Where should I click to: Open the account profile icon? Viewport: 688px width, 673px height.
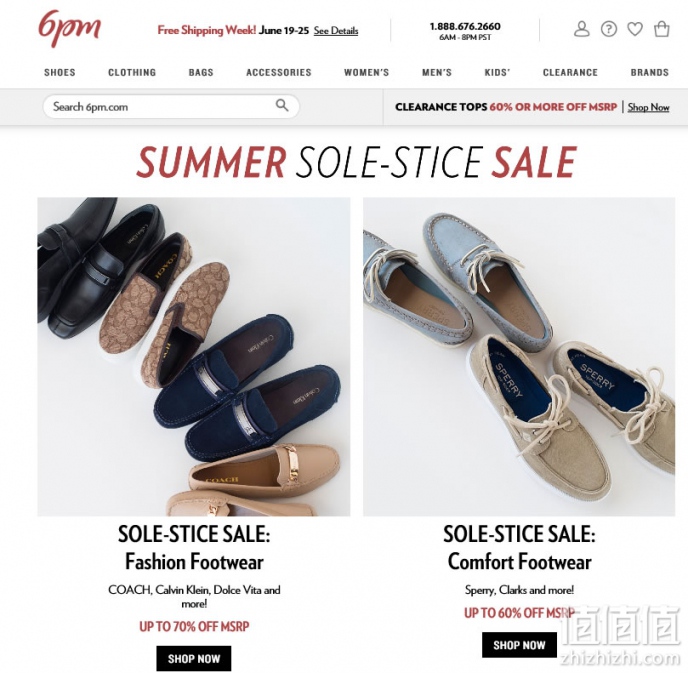pos(581,29)
